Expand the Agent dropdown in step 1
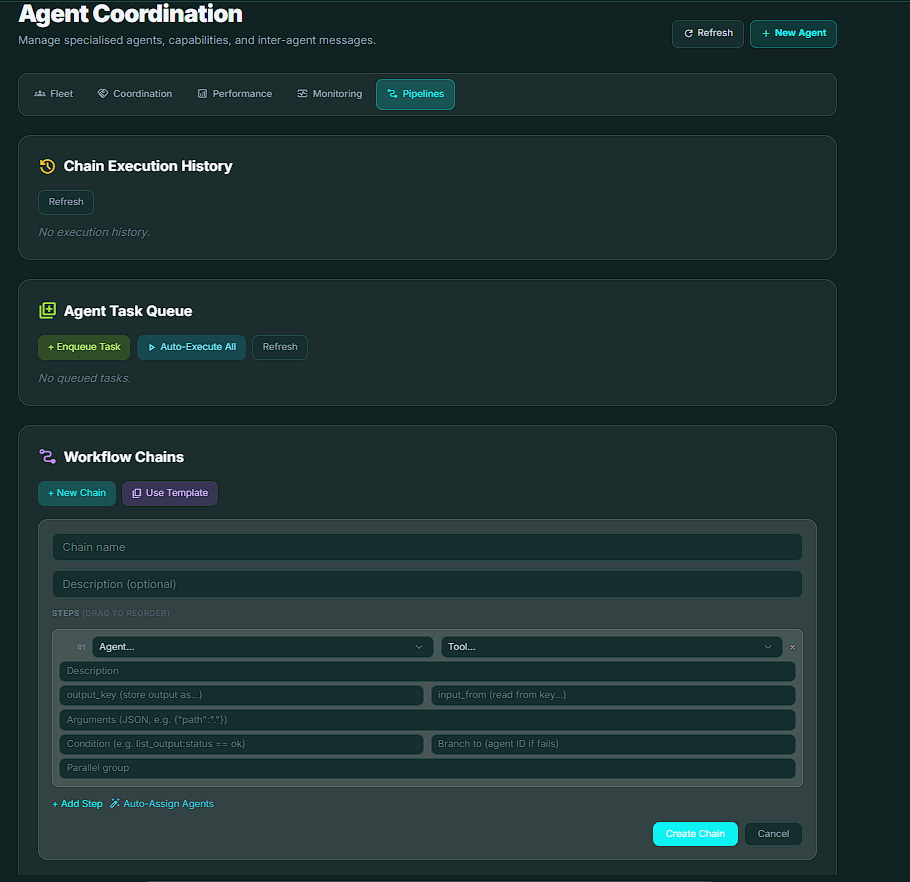 [262, 647]
